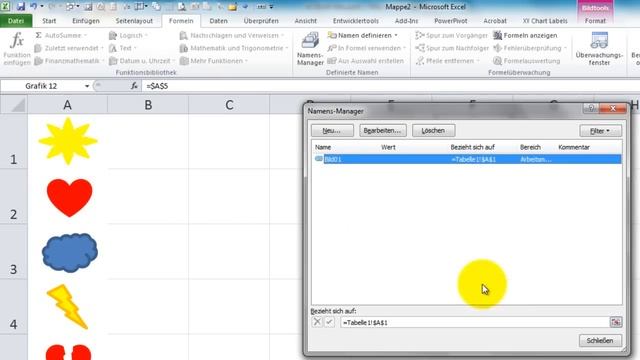This screenshot has width=640, height=360.
Task: Select the yellow sun picture in row 1
Action: 68,141
